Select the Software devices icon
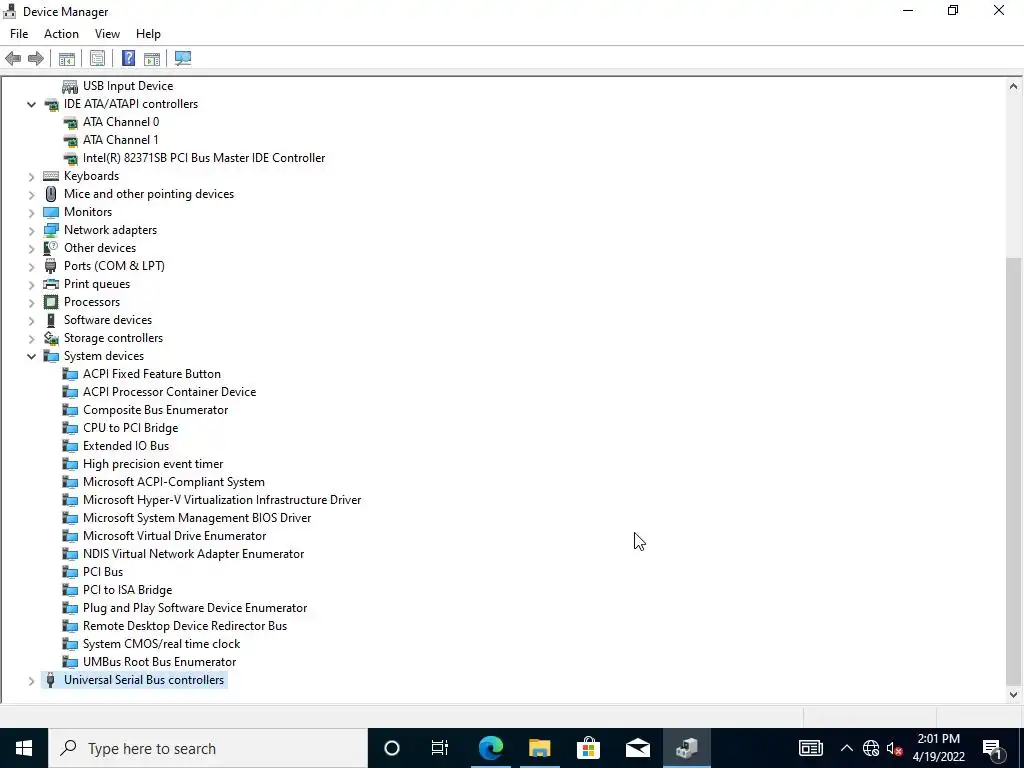1024x768 pixels. (x=51, y=320)
